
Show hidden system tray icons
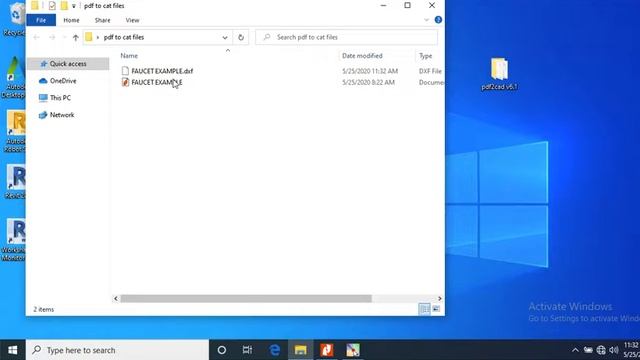point(575,350)
